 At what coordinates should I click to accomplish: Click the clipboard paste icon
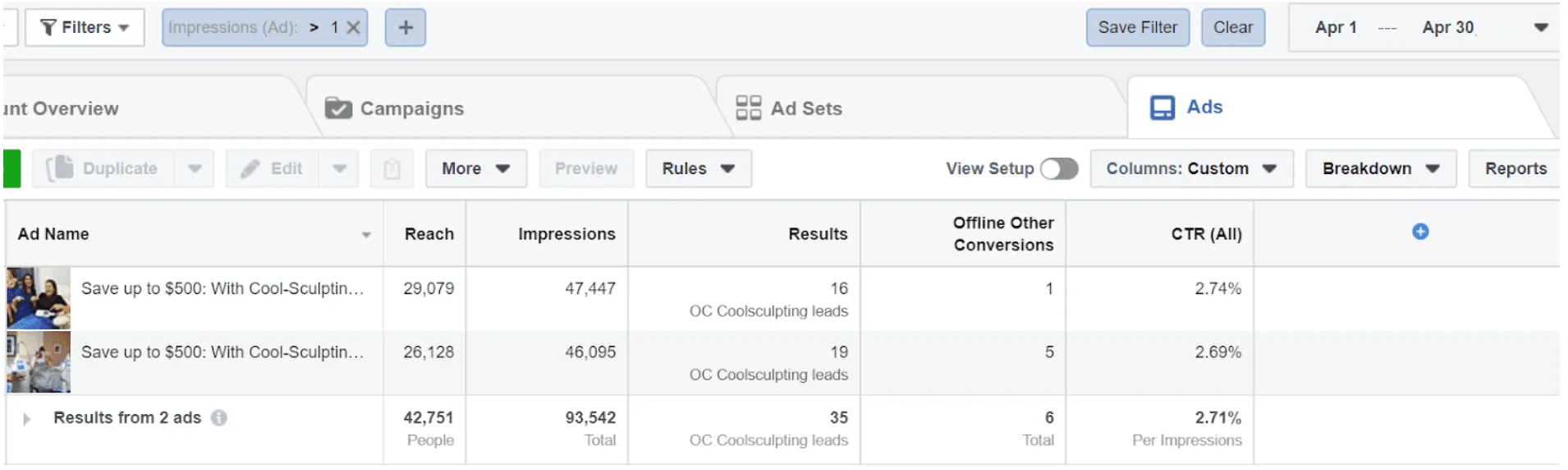[392, 168]
